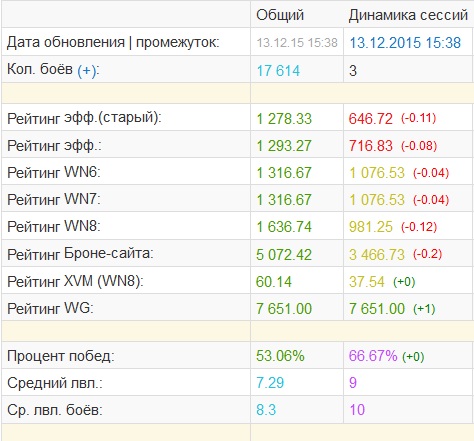This screenshot has height=441, width=474.
Task: Click the (-0.04) change in WN7 row
Action: coord(431,200)
